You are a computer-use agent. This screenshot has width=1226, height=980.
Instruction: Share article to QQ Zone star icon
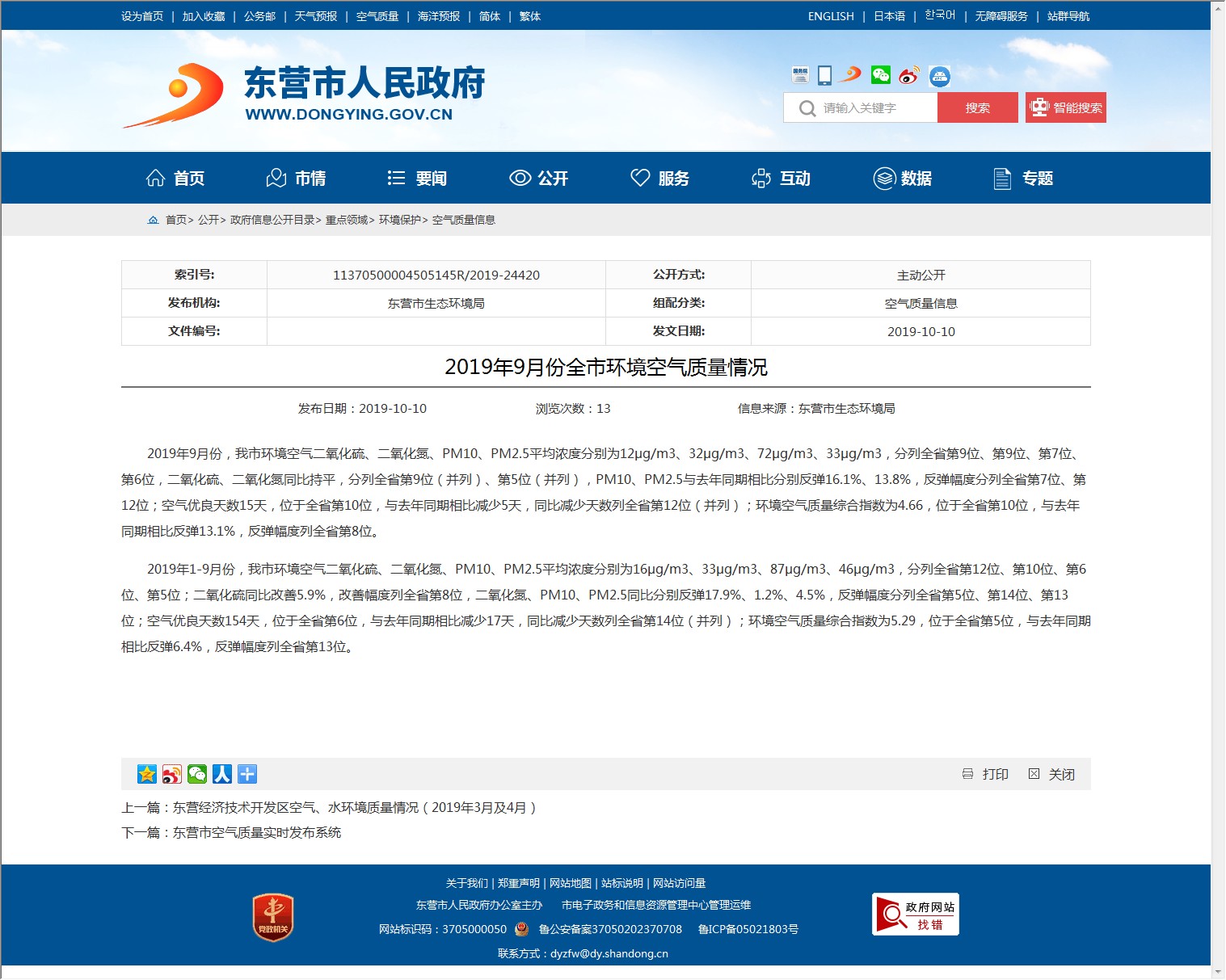147,774
